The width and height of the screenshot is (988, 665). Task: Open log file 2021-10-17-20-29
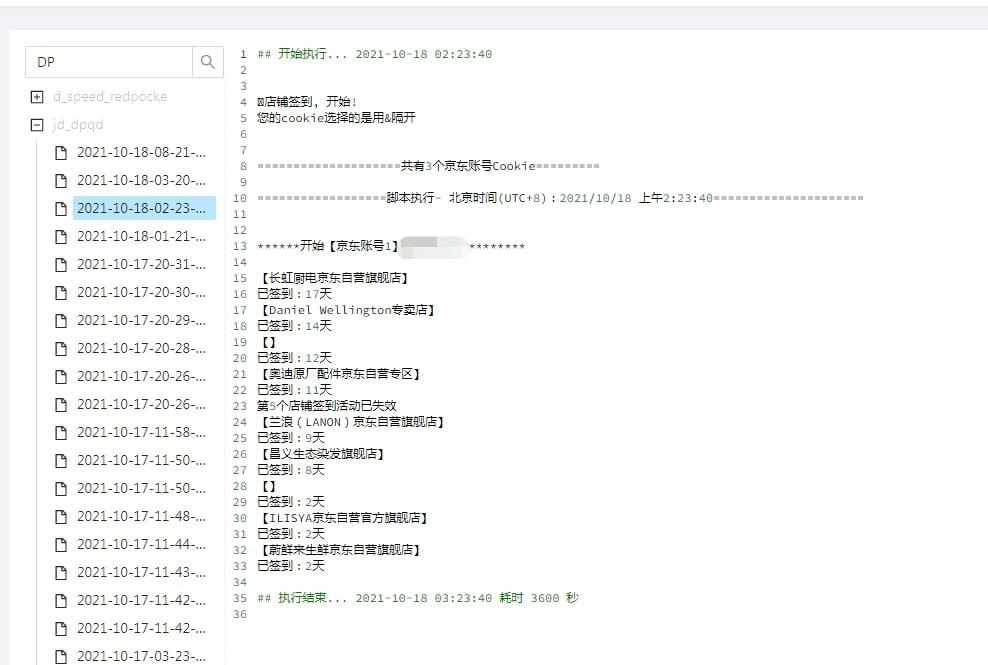coord(141,320)
